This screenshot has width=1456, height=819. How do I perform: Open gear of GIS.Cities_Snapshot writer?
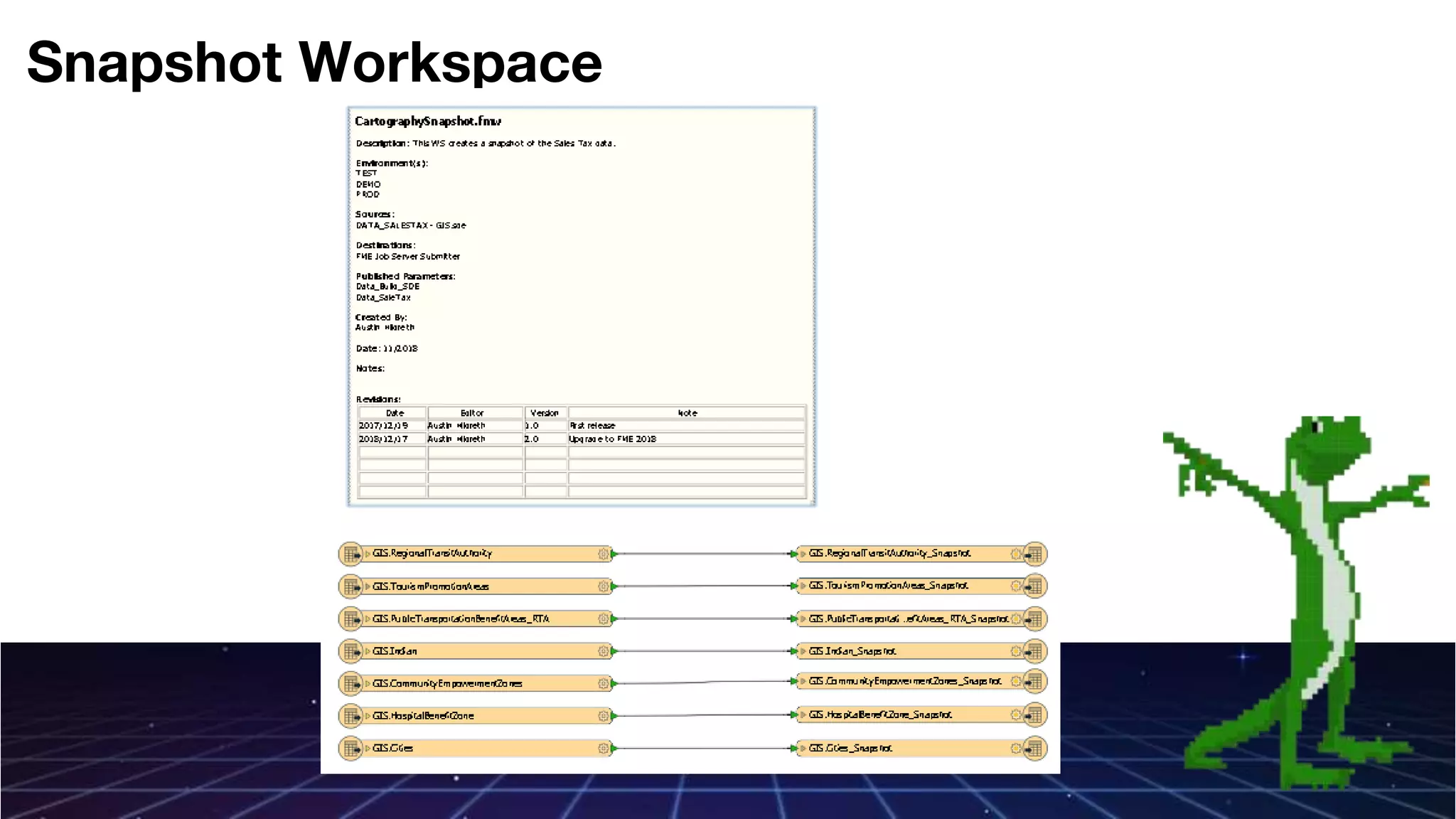pos(1016,749)
